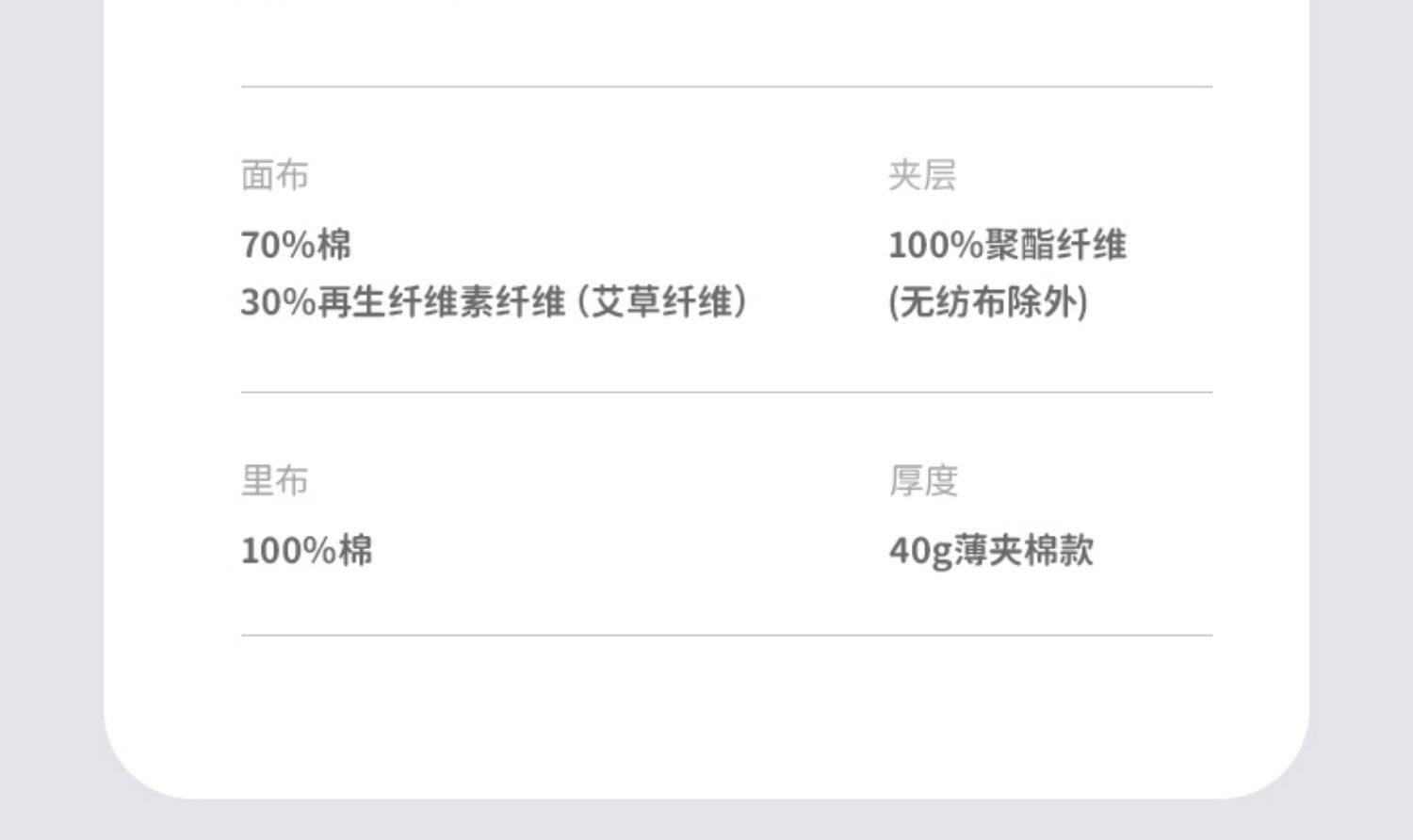Screen dimensions: 1413x840
Task: Select the 40g薄夹棉款 thickness text
Action: (991, 550)
